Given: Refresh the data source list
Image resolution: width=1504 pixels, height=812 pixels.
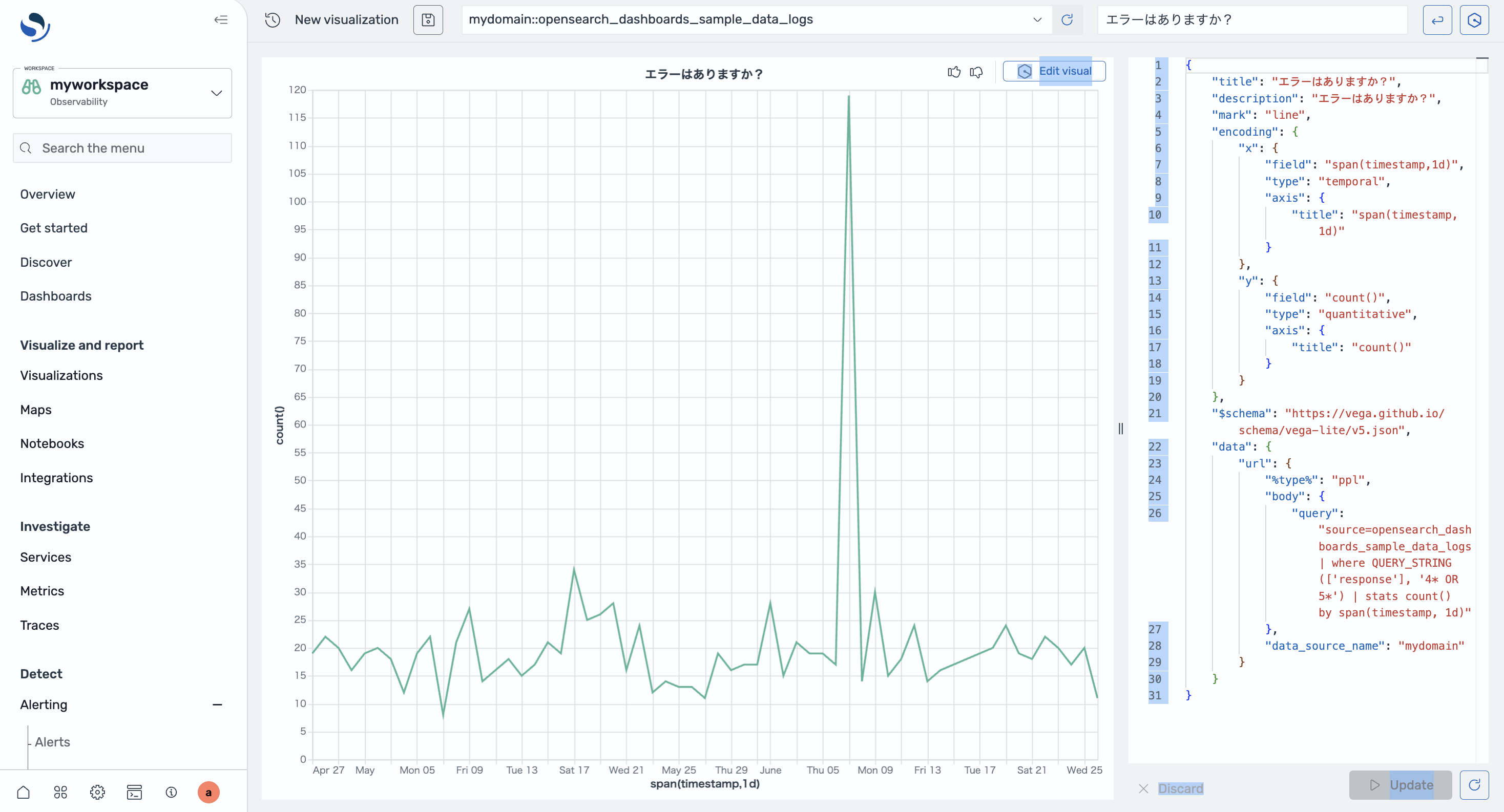Looking at the screenshot, I should point(1067,20).
